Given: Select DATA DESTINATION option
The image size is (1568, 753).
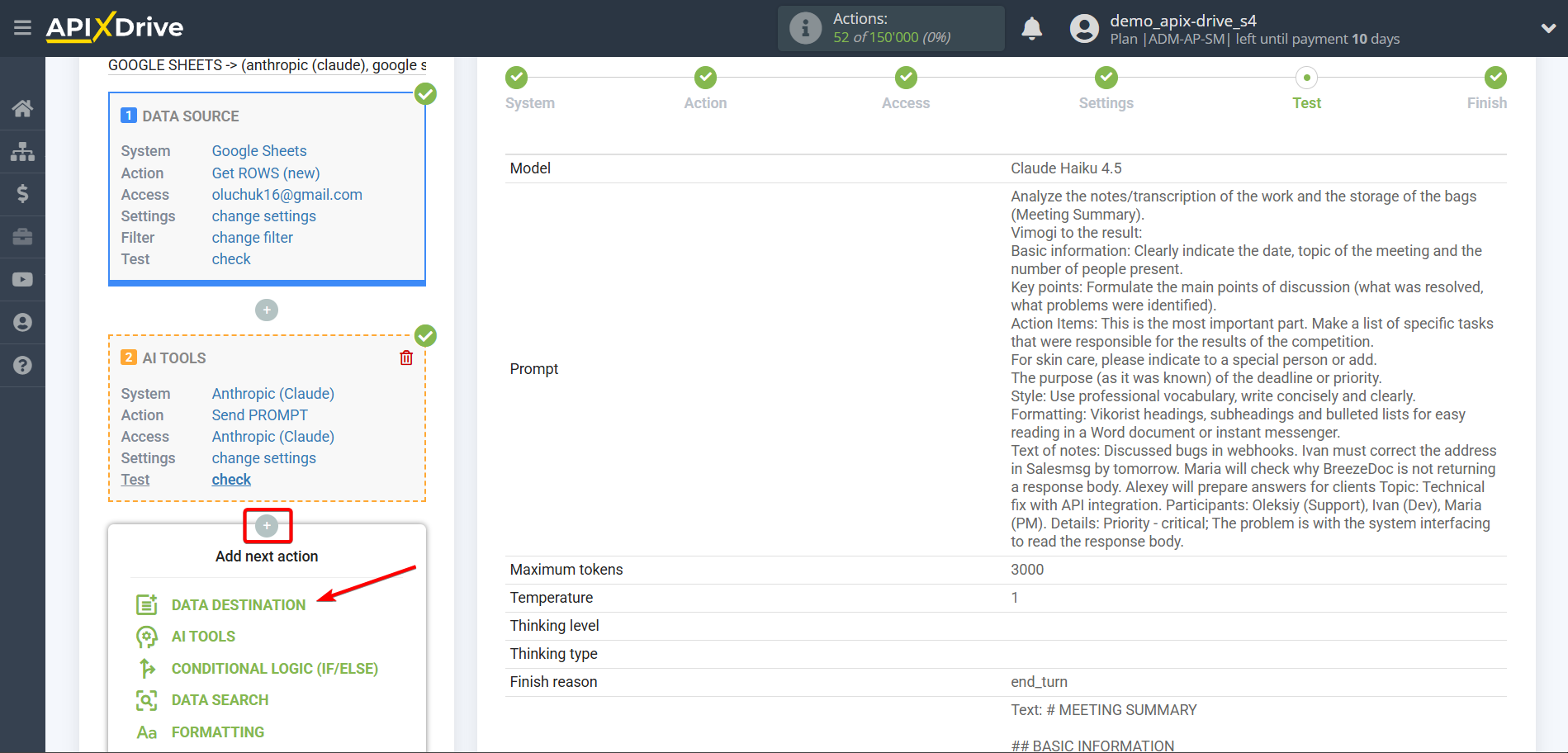Looking at the screenshot, I should pyautogui.click(x=239, y=605).
